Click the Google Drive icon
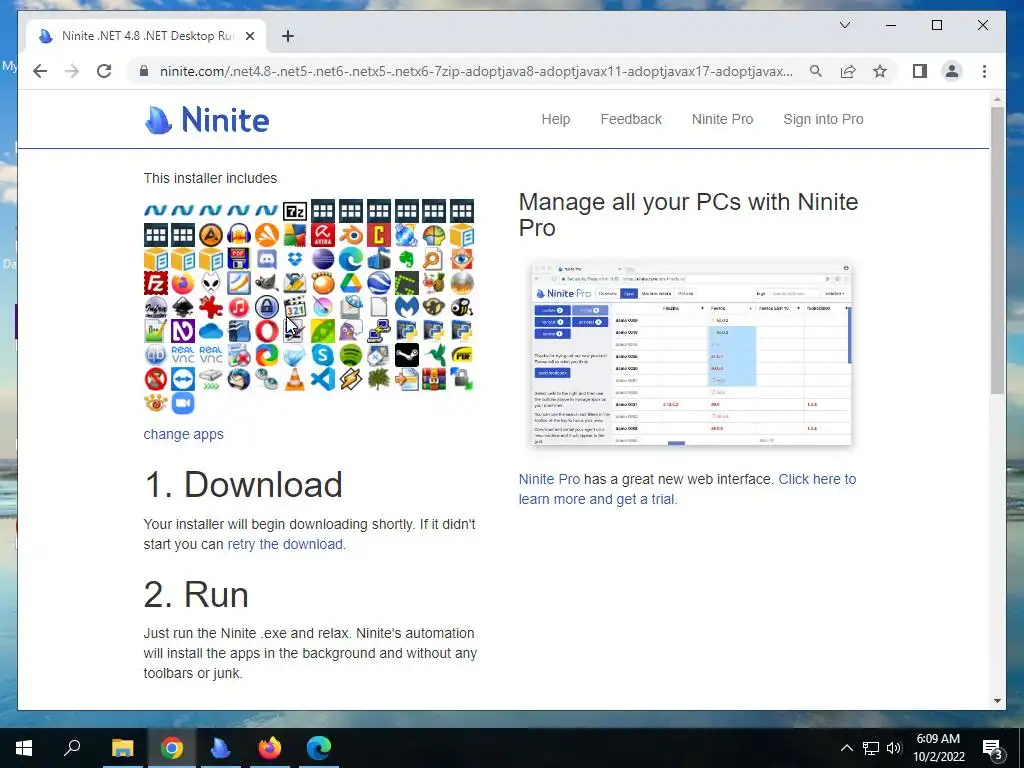1024x768 pixels. point(351,283)
